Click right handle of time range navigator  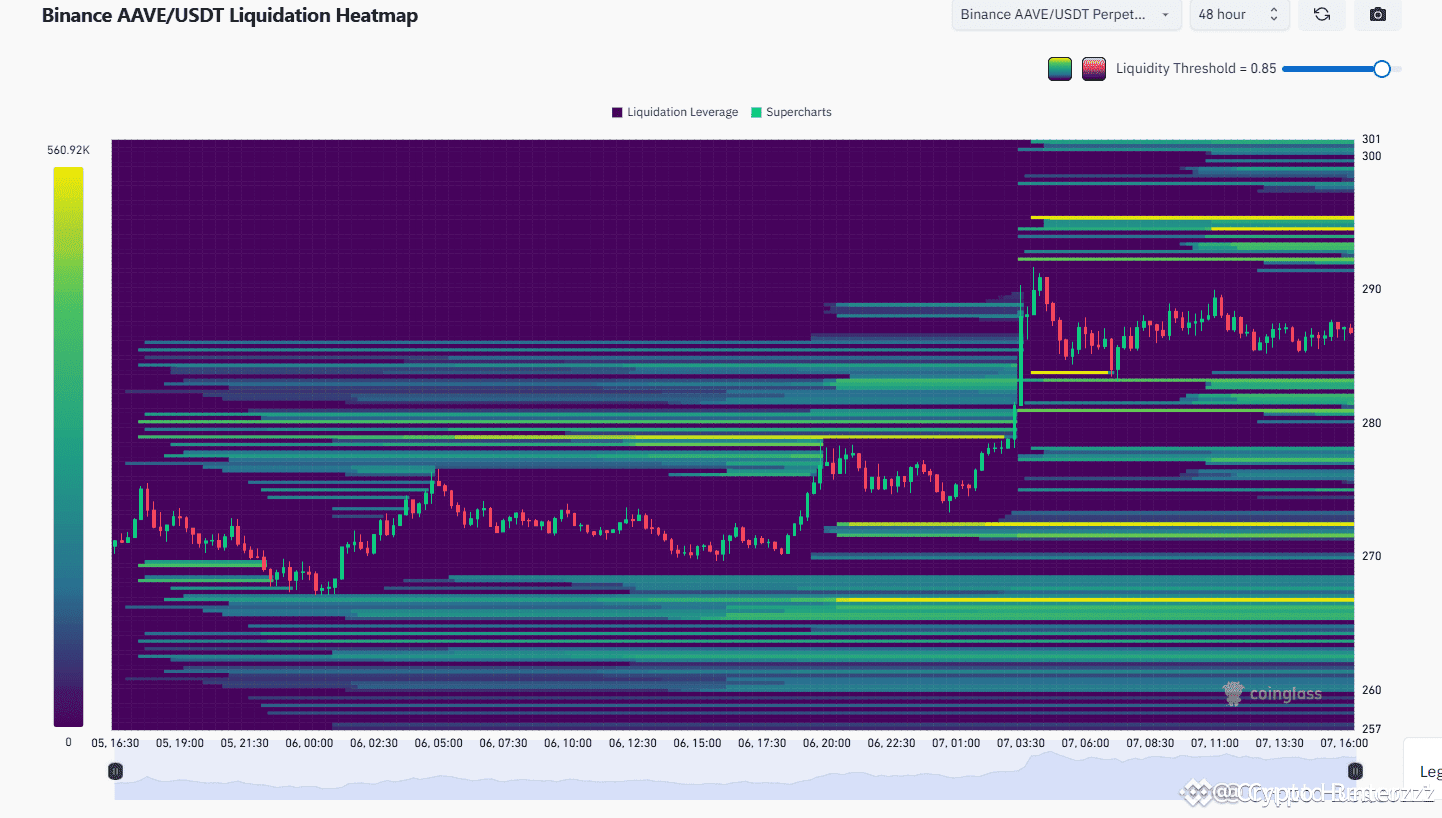point(1355,771)
